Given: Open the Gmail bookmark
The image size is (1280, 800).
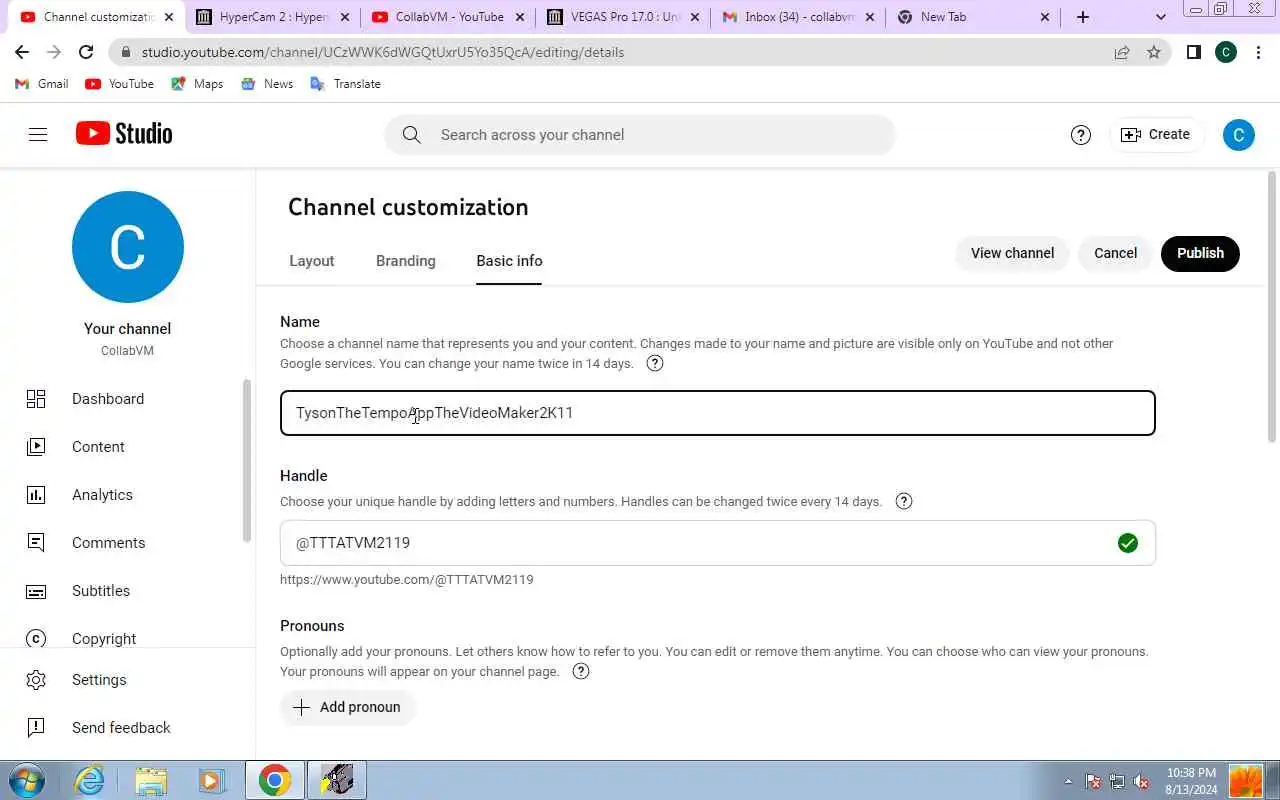Looking at the screenshot, I should [42, 84].
